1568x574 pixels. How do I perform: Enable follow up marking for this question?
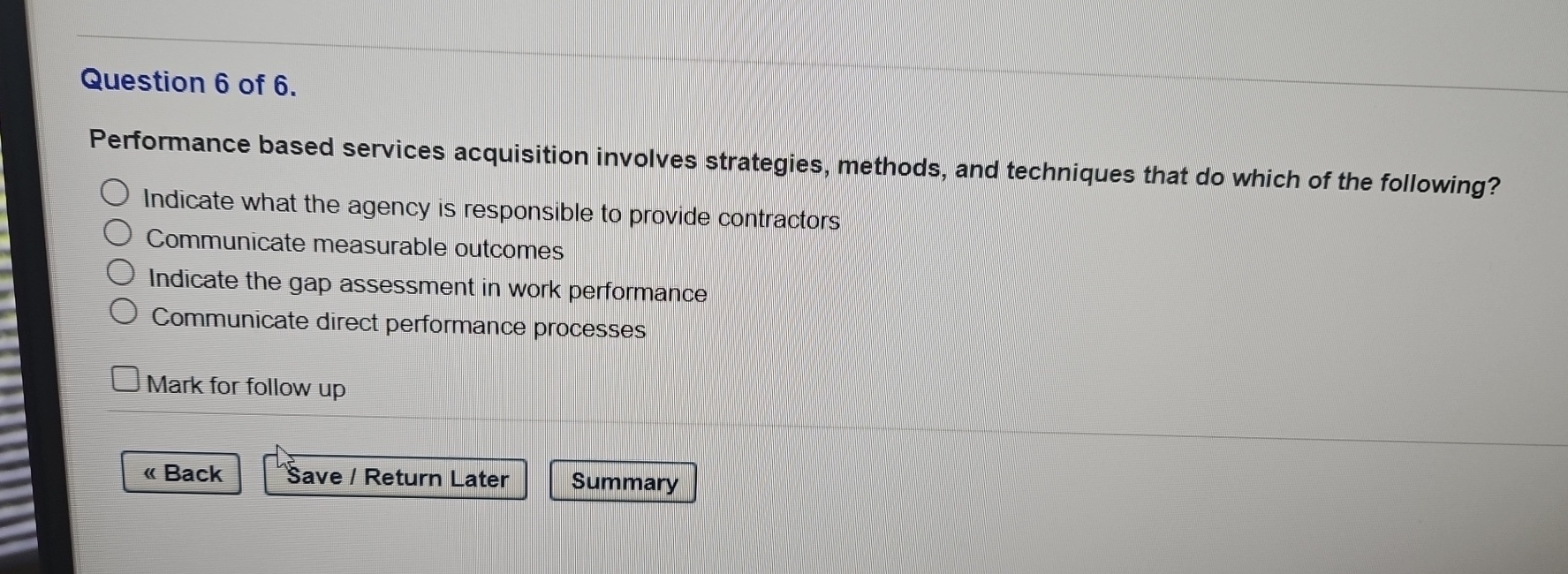point(125,378)
